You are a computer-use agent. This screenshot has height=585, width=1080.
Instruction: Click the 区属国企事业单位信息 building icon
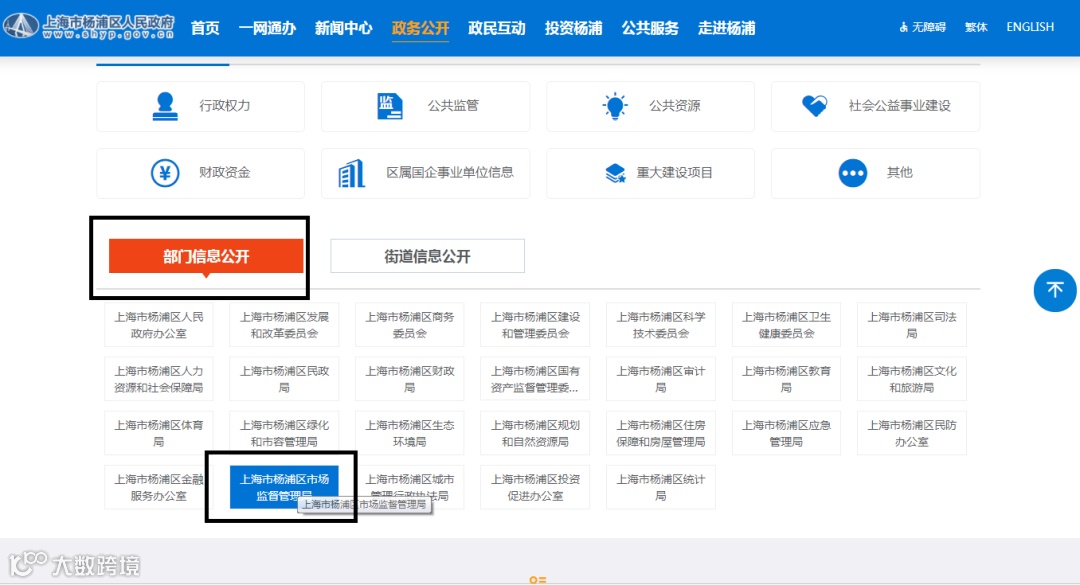tap(351, 173)
